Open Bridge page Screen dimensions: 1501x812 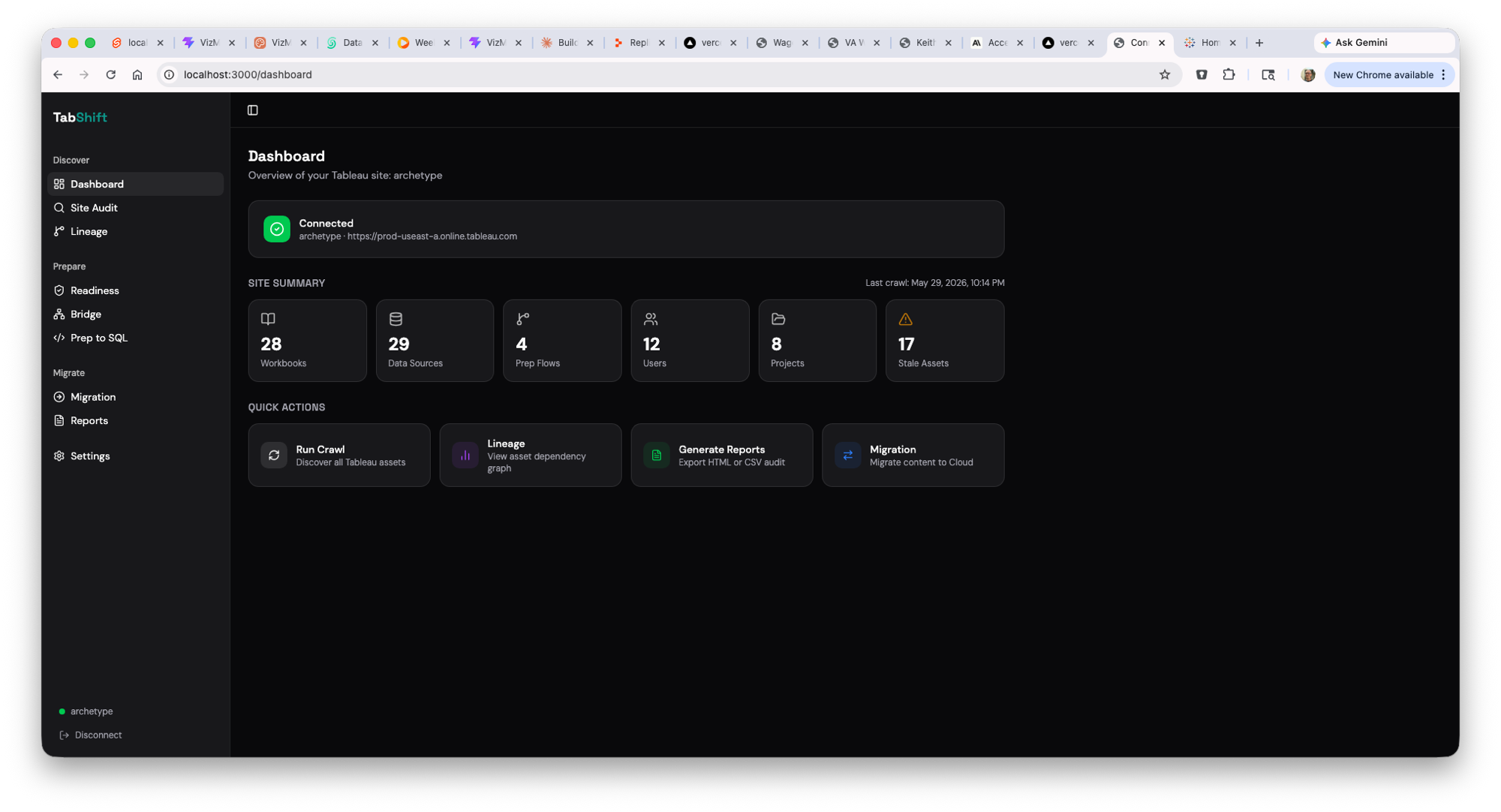click(x=135, y=314)
